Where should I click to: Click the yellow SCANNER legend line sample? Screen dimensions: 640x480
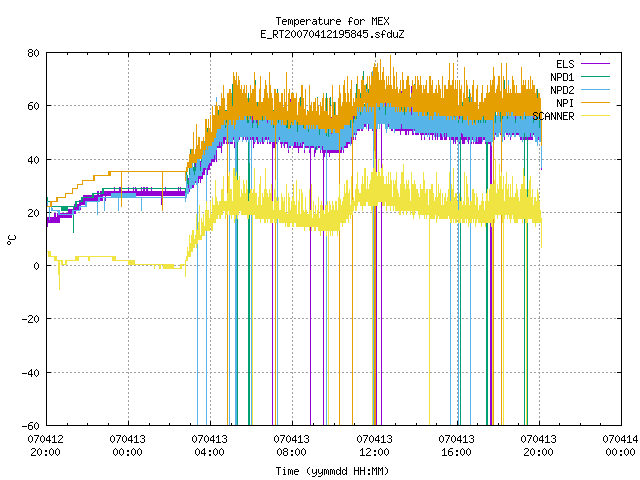pyautogui.click(x=595, y=116)
